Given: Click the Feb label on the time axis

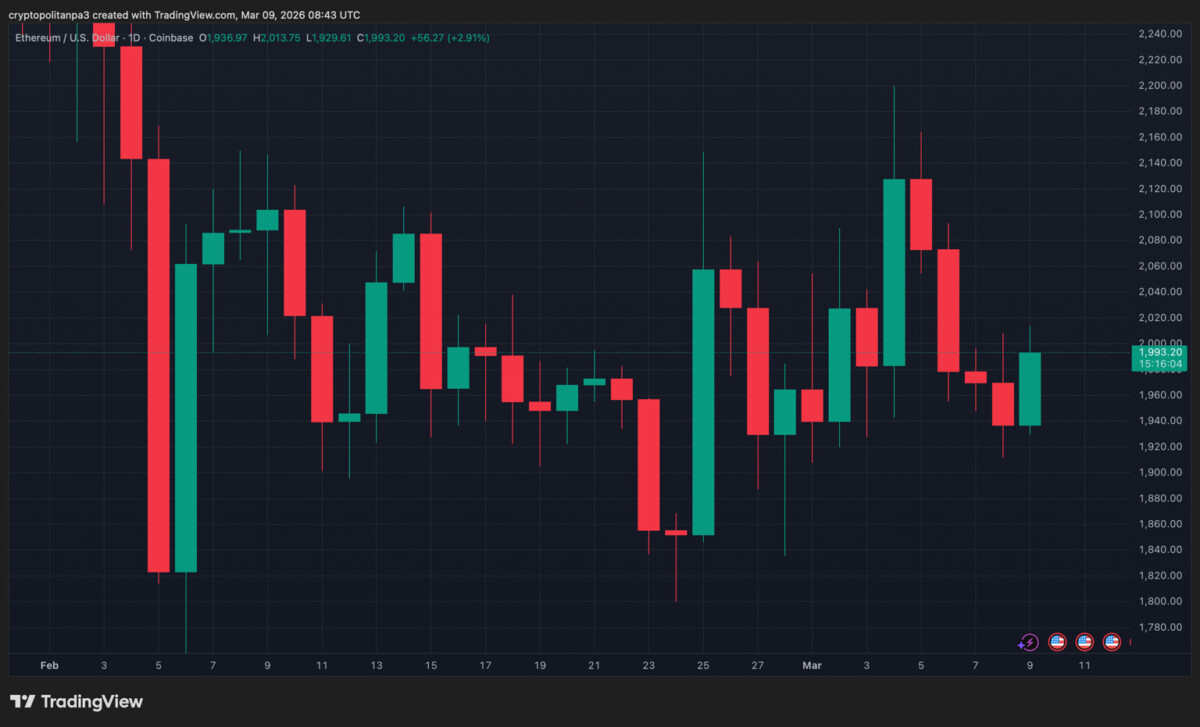Looking at the screenshot, I should (x=49, y=665).
